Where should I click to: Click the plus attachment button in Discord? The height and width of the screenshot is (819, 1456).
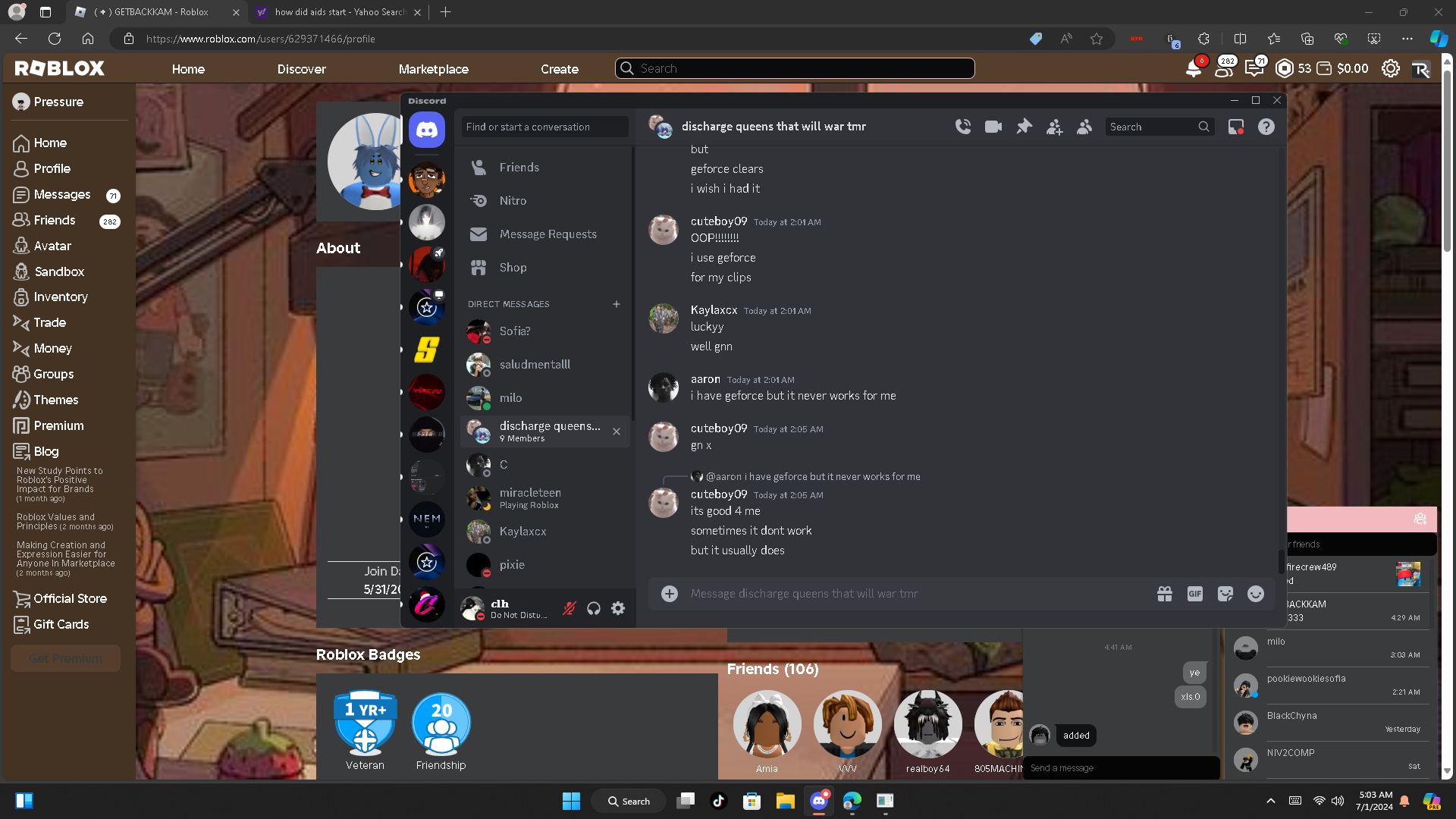coord(670,594)
